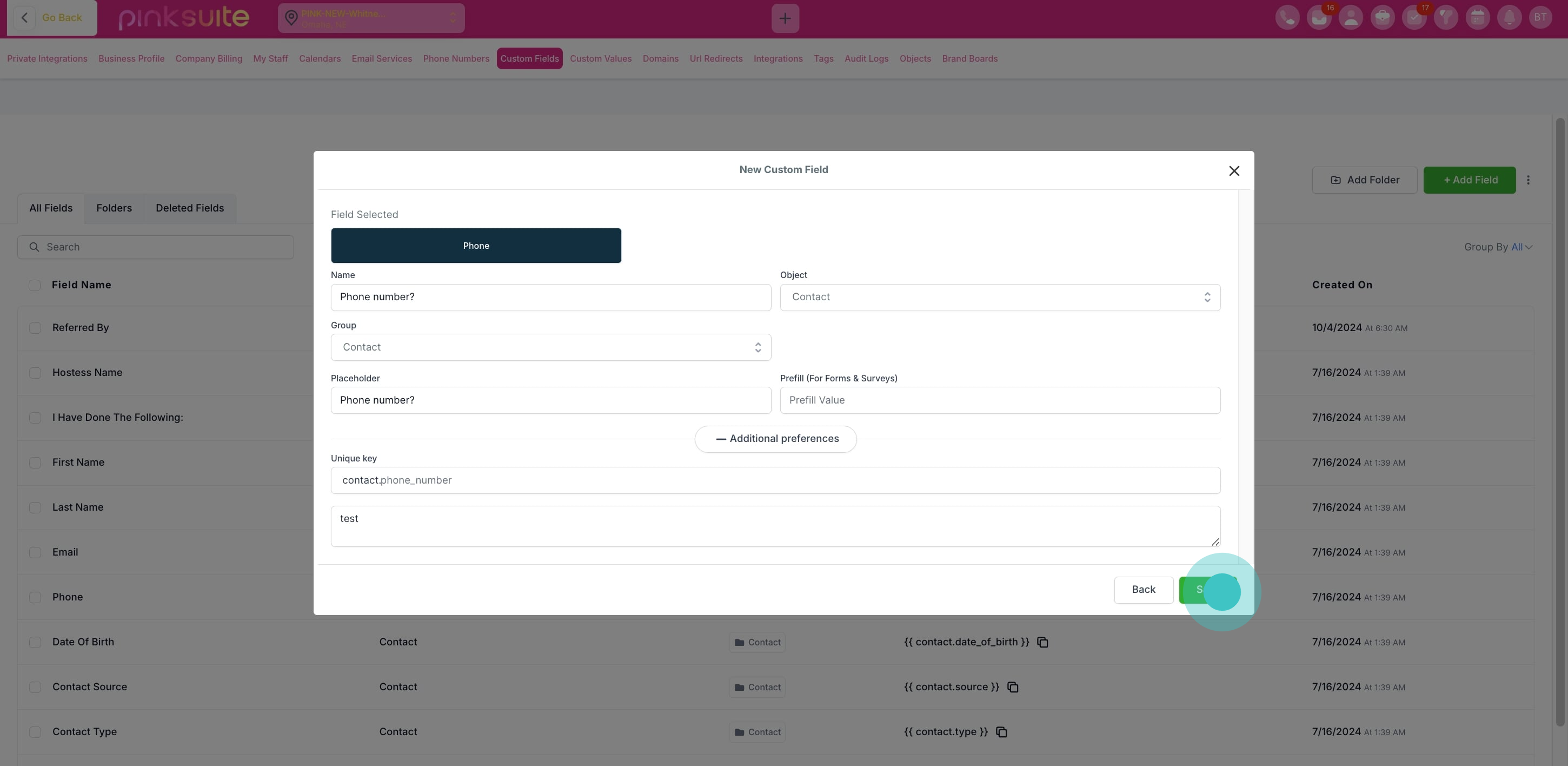Collapse the Additional preferences section
This screenshot has width=1568, height=766.
pyautogui.click(x=775, y=439)
